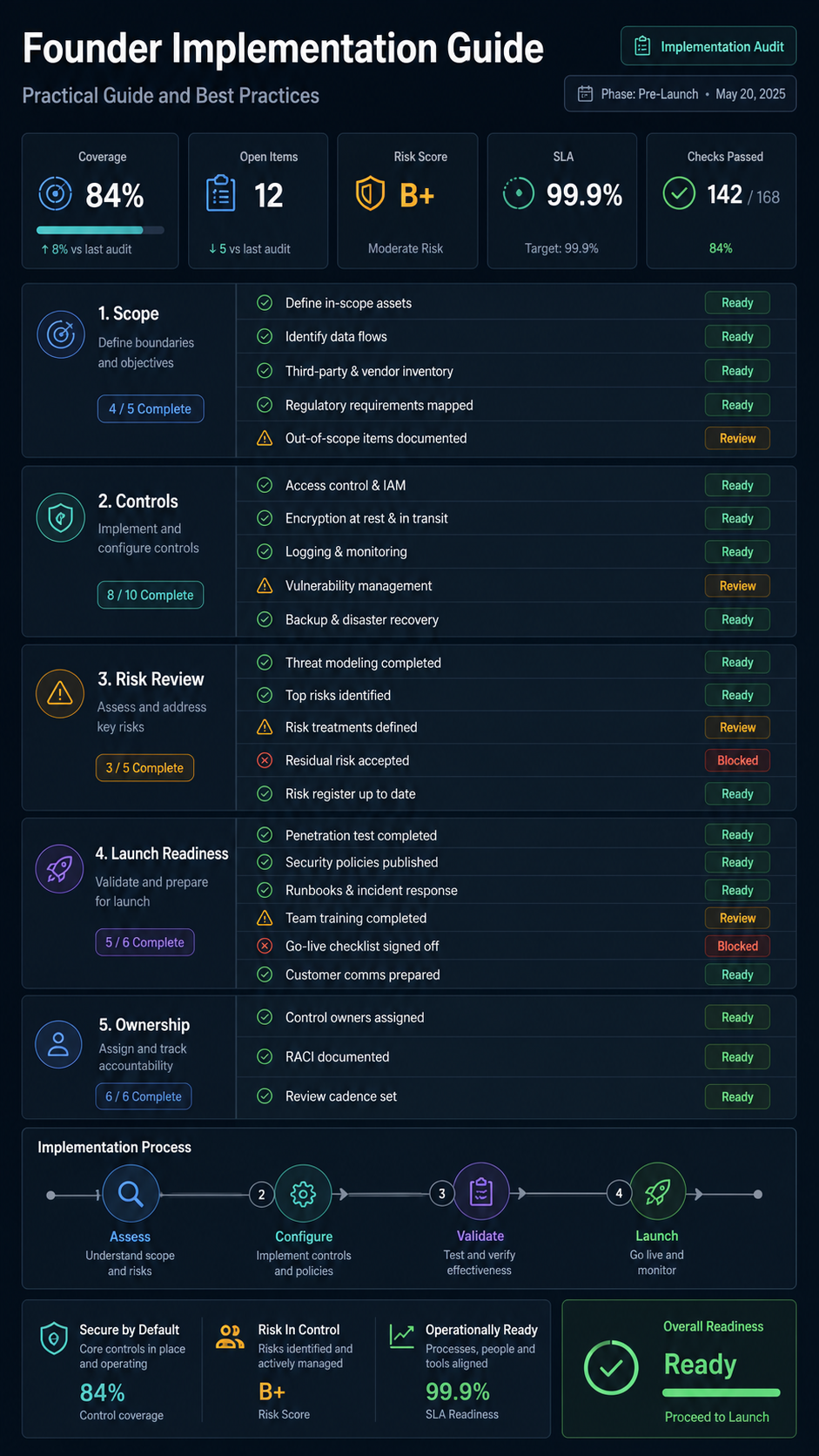Click the Overall Readiness green progress bar

pyautogui.click(x=722, y=1392)
